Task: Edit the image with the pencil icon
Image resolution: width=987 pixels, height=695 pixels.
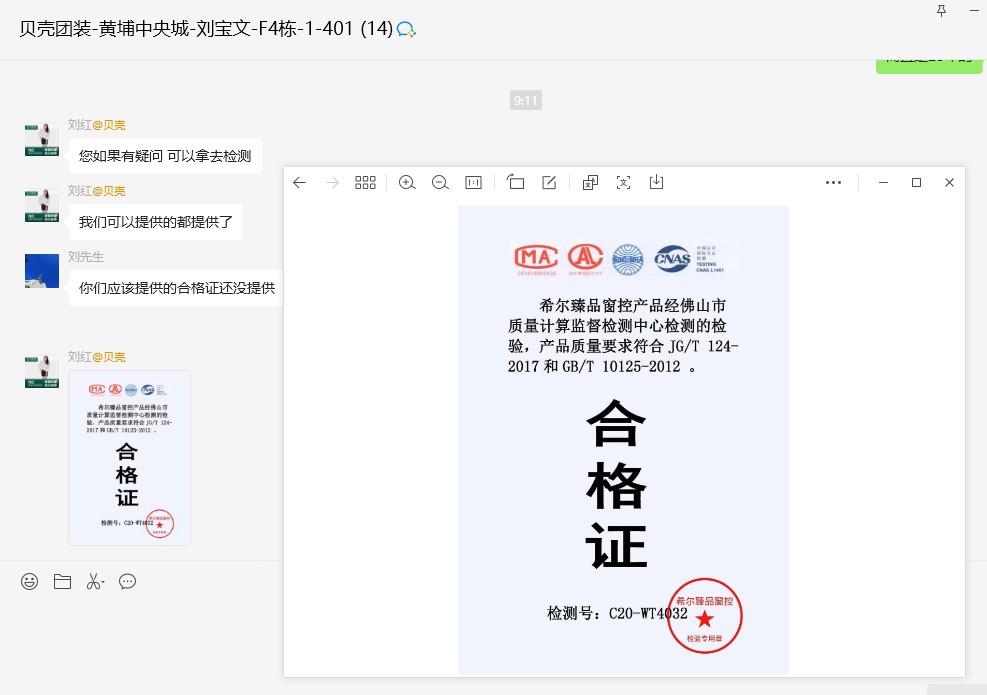Action: click(x=549, y=182)
